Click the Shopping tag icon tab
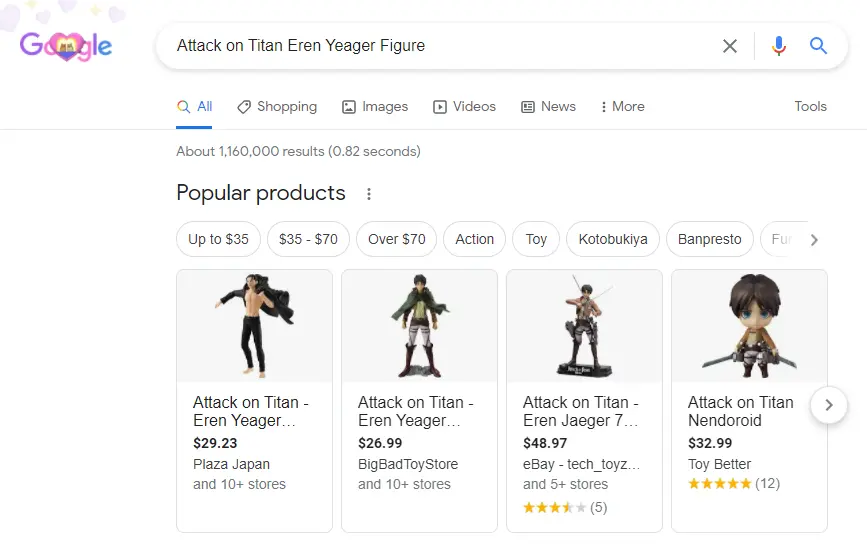867x549 pixels. point(276,107)
